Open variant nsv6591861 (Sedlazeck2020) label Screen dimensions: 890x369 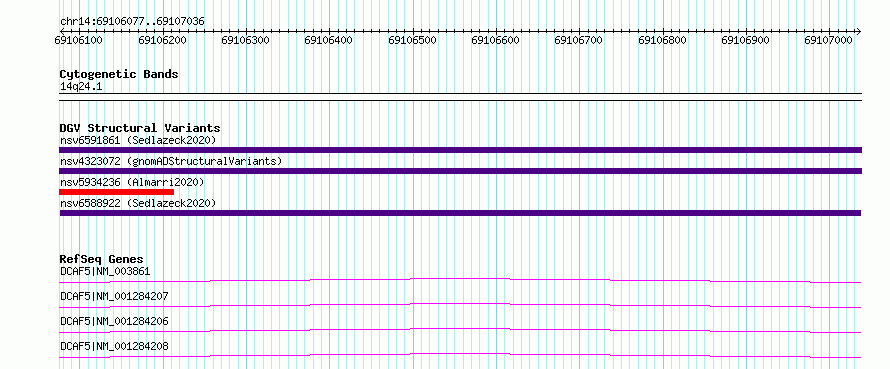point(138,140)
